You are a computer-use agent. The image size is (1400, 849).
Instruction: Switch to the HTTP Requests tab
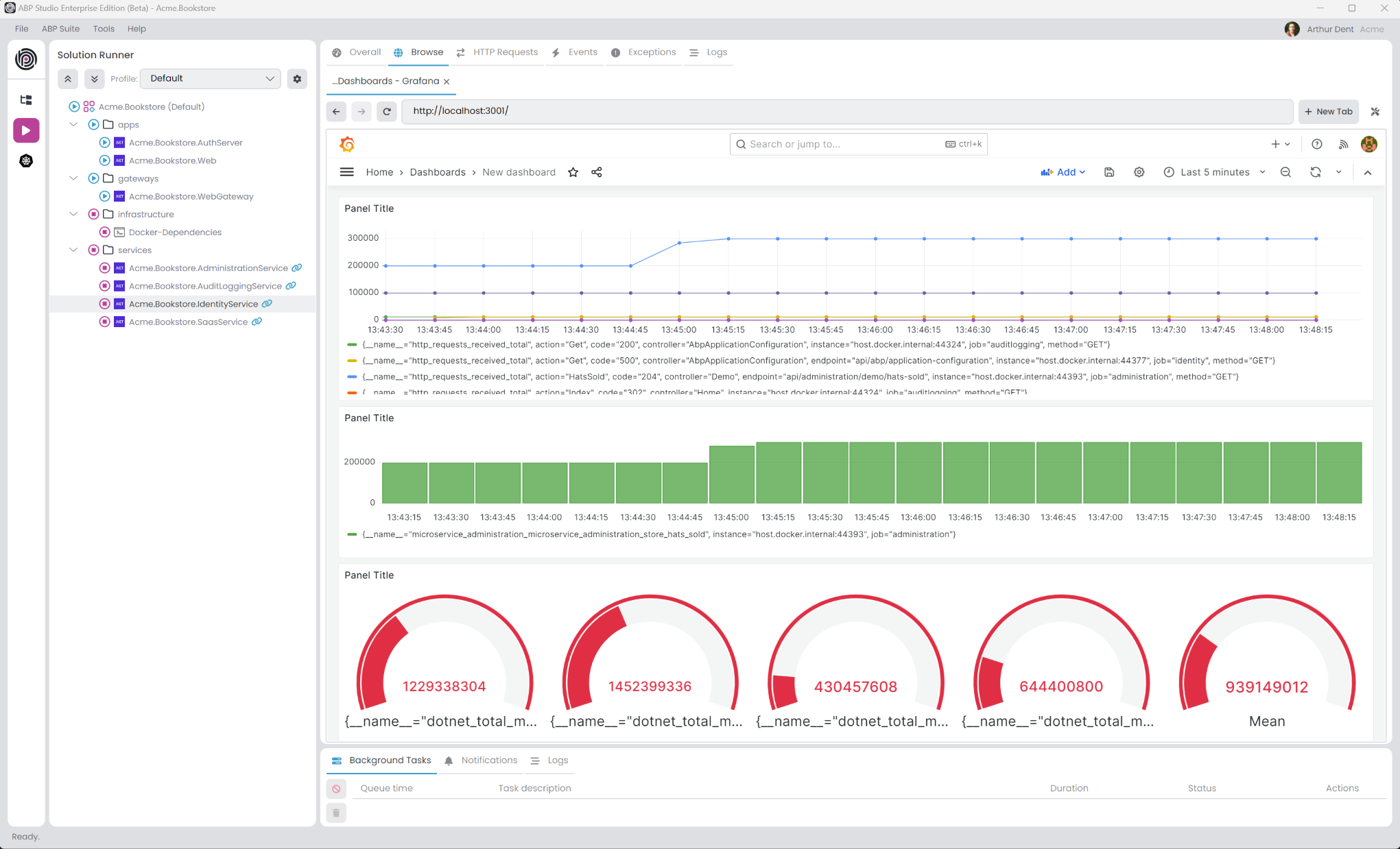(505, 51)
